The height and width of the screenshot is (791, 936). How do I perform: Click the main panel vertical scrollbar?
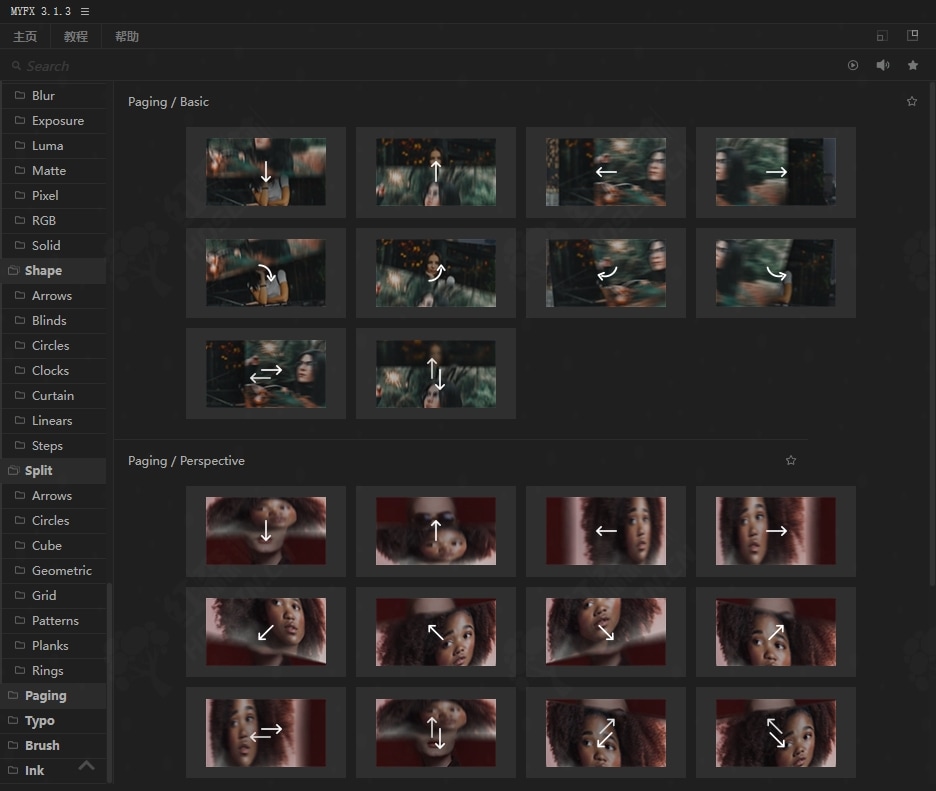[x=932, y=334]
